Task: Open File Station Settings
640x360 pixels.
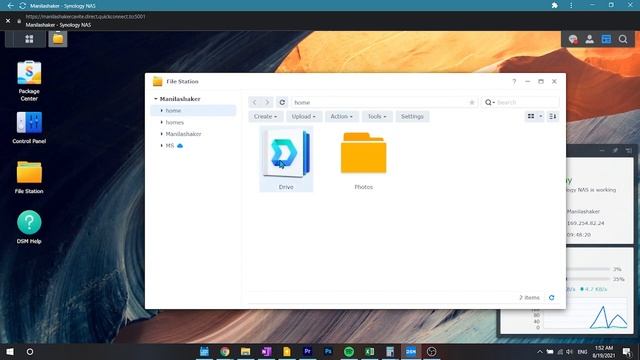Action: [x=412, y=116]
